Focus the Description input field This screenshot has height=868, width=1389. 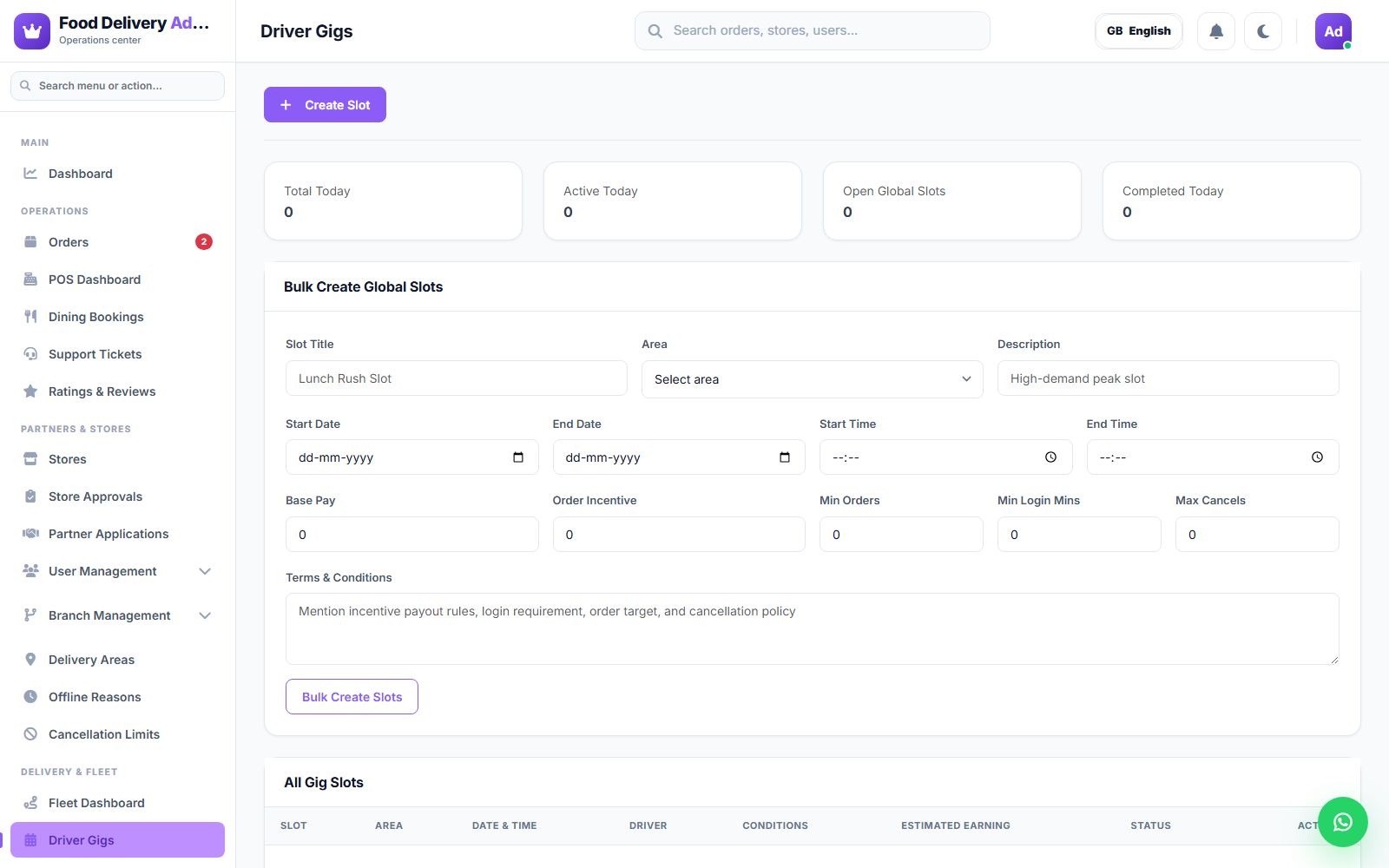tap(1168, 378)
